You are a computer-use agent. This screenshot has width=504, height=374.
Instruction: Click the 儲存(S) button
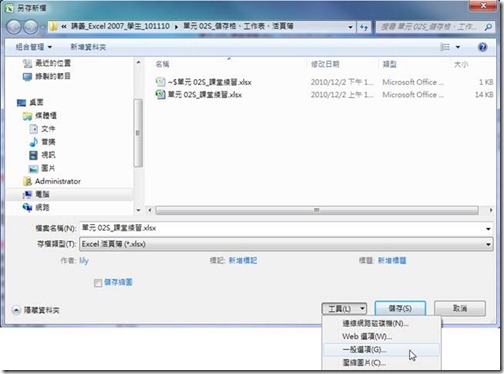400,308
